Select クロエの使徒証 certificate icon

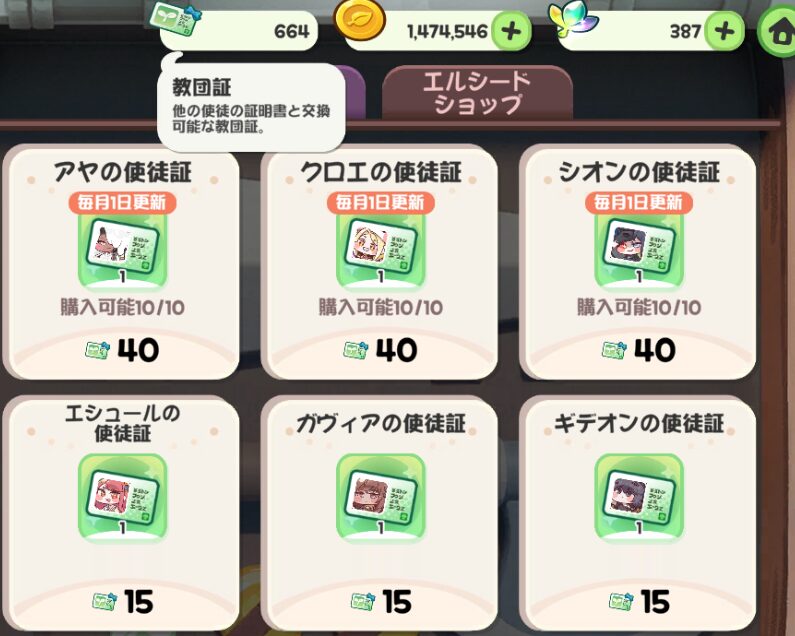point(381,250)
